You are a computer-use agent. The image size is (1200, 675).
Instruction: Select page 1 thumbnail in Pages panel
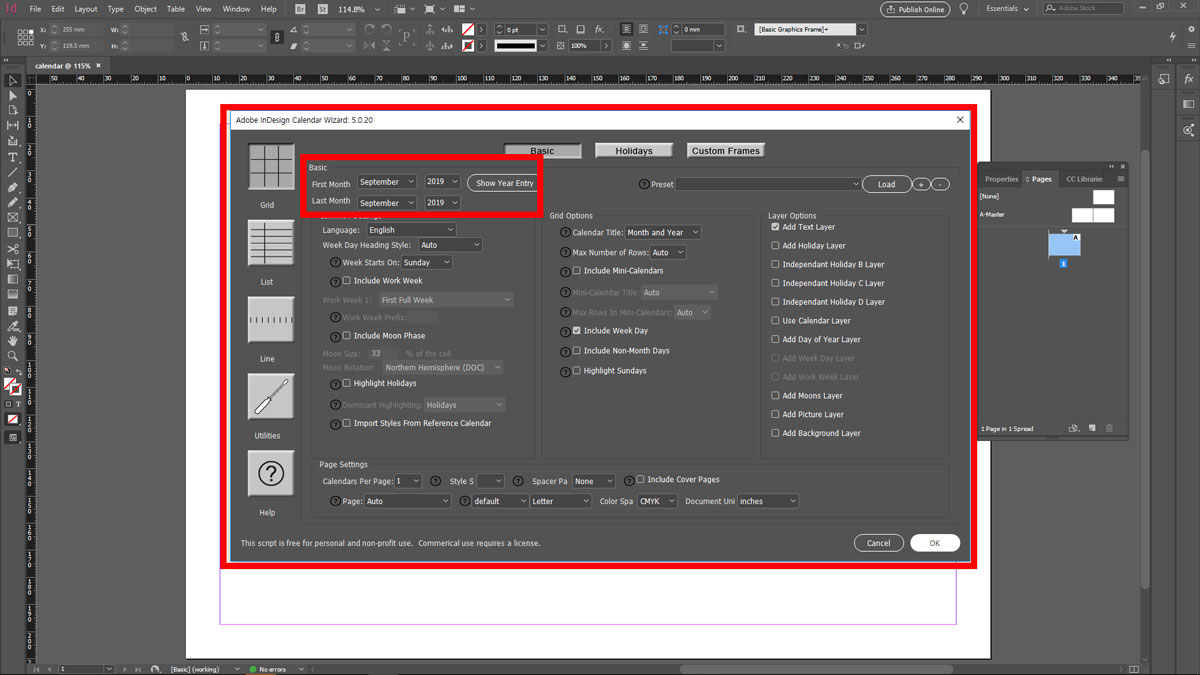(x=1064, y=245)
